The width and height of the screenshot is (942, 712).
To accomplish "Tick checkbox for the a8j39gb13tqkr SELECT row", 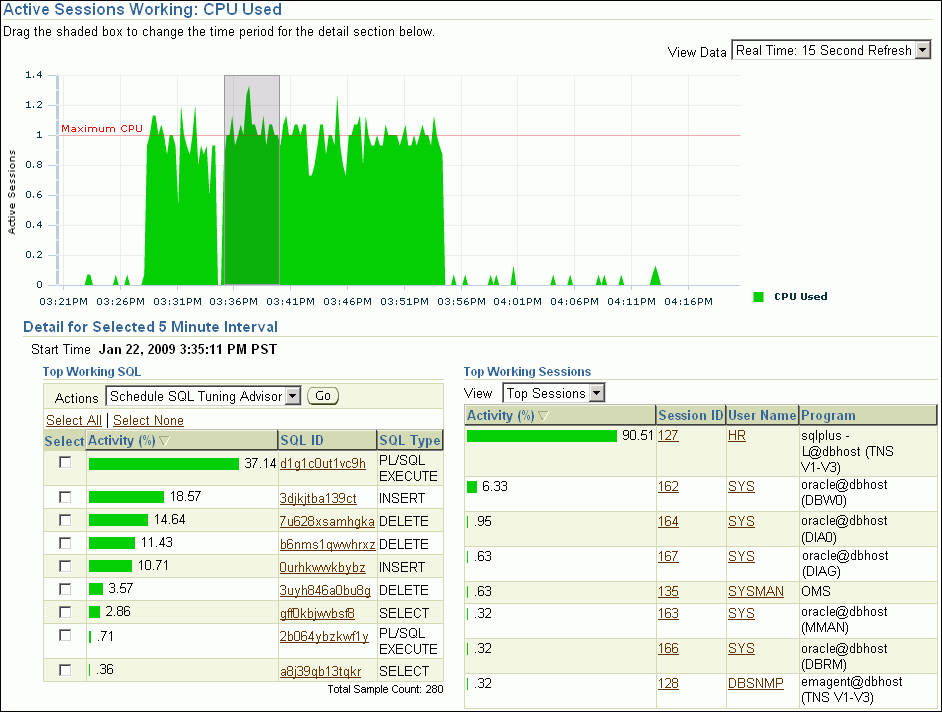I will click(65, 670).
